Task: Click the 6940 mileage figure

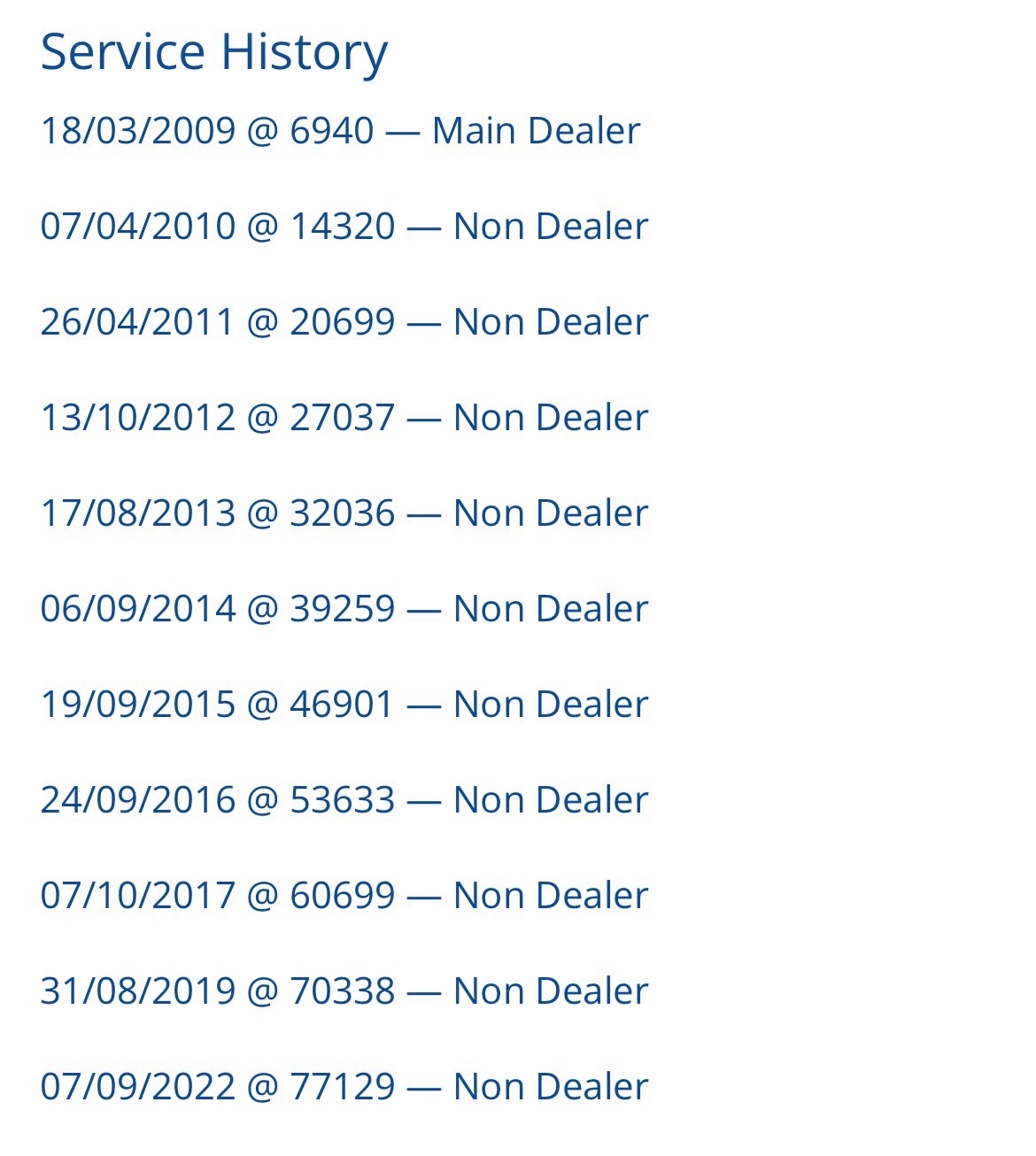Action: [x=332, y=131]
